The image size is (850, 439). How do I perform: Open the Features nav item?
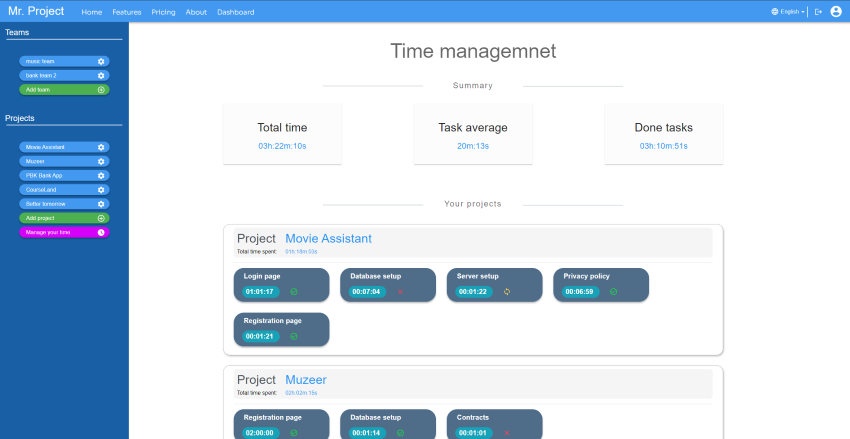pyautogui.click(x=127, y=12)
